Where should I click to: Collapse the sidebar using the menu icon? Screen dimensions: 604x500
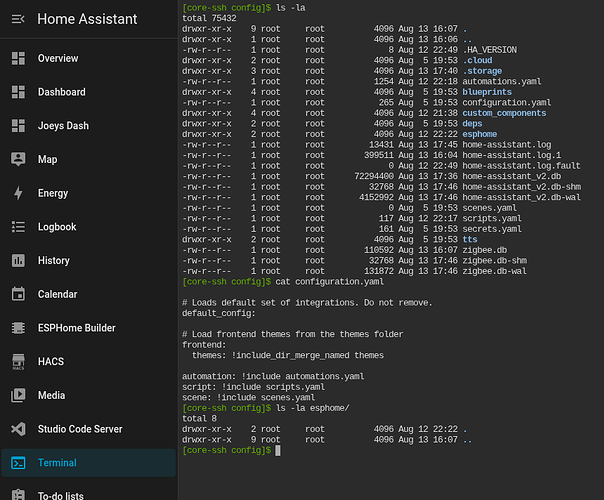[18, 19]
